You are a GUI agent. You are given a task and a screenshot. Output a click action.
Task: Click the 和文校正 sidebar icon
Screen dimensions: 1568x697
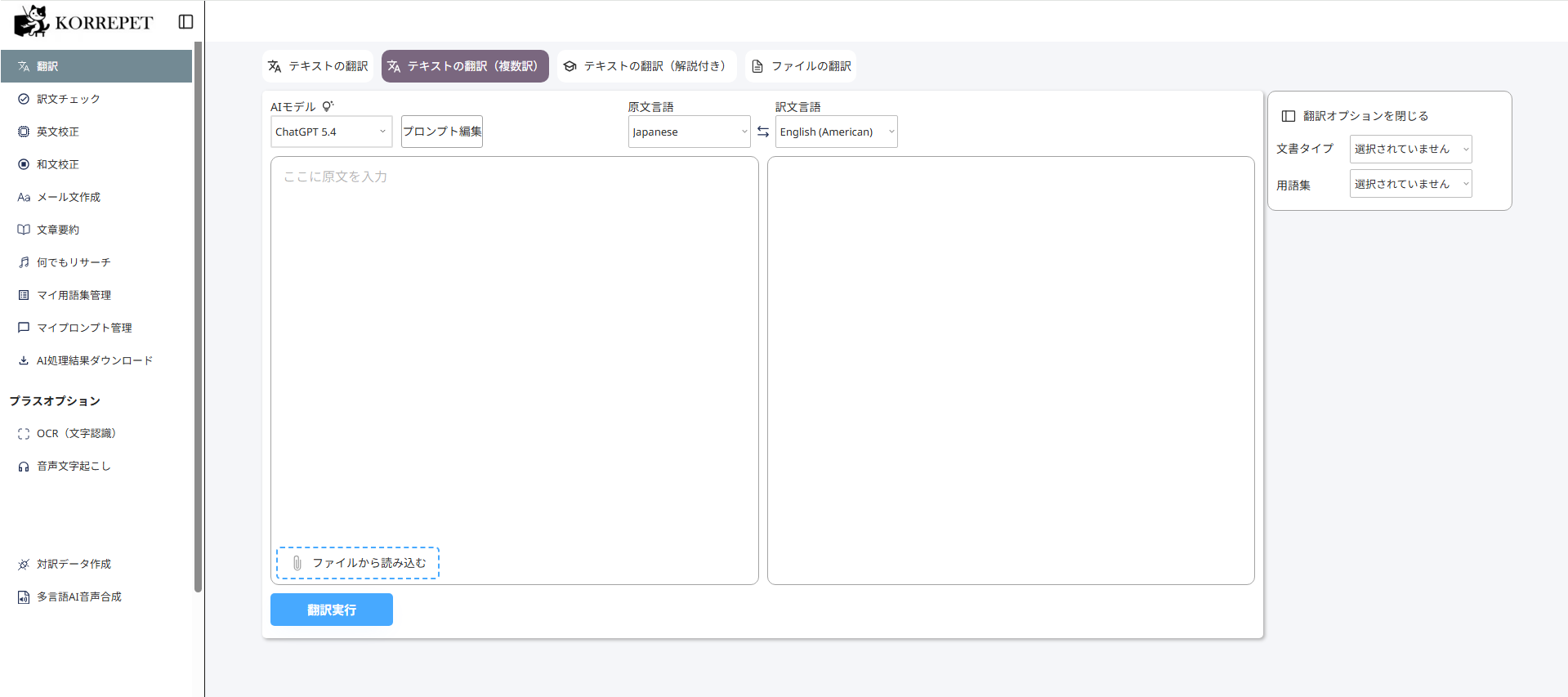(x=24, y=164)
